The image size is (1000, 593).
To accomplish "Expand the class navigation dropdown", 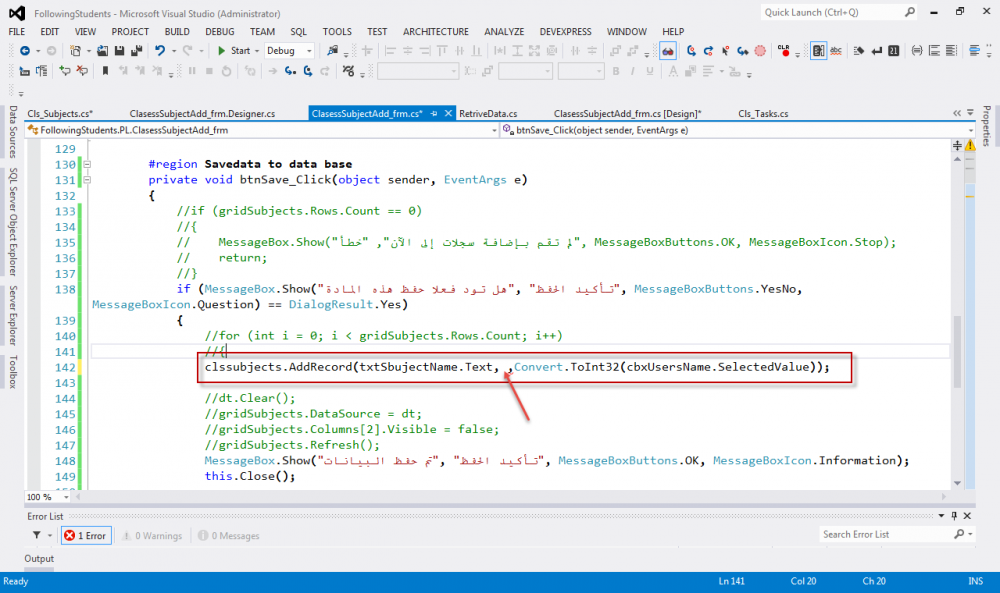I will 494,130.
